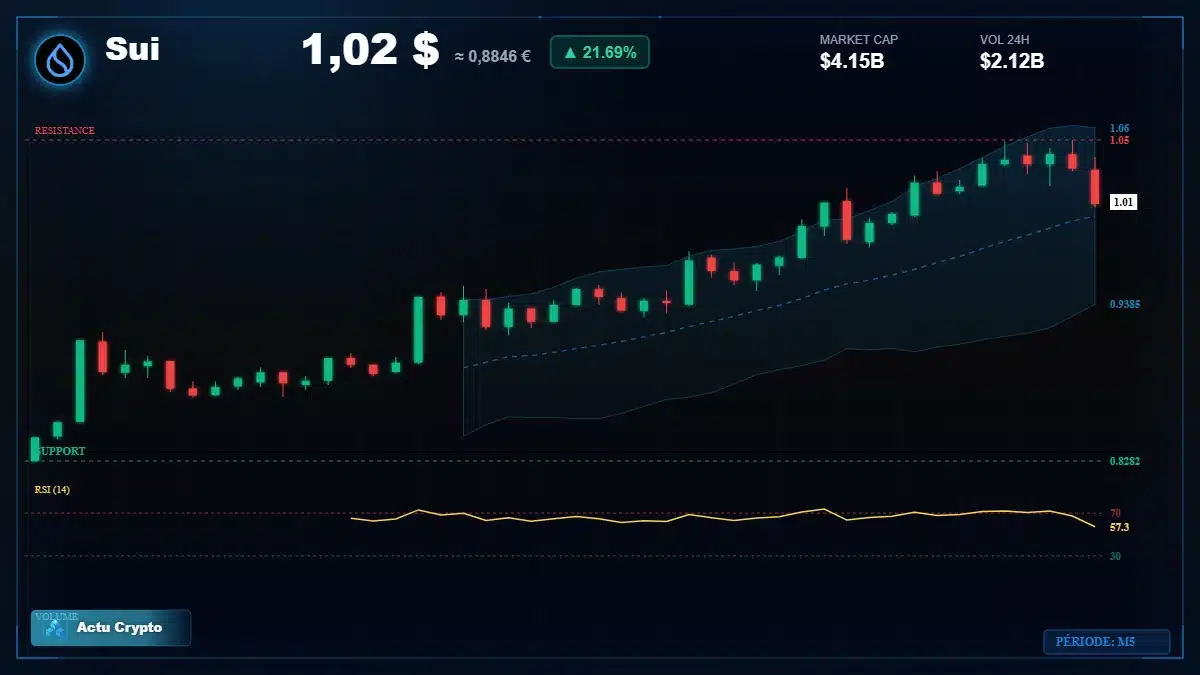Click the MARKET CAP label
1200x675 pixels.
[859, 40]
